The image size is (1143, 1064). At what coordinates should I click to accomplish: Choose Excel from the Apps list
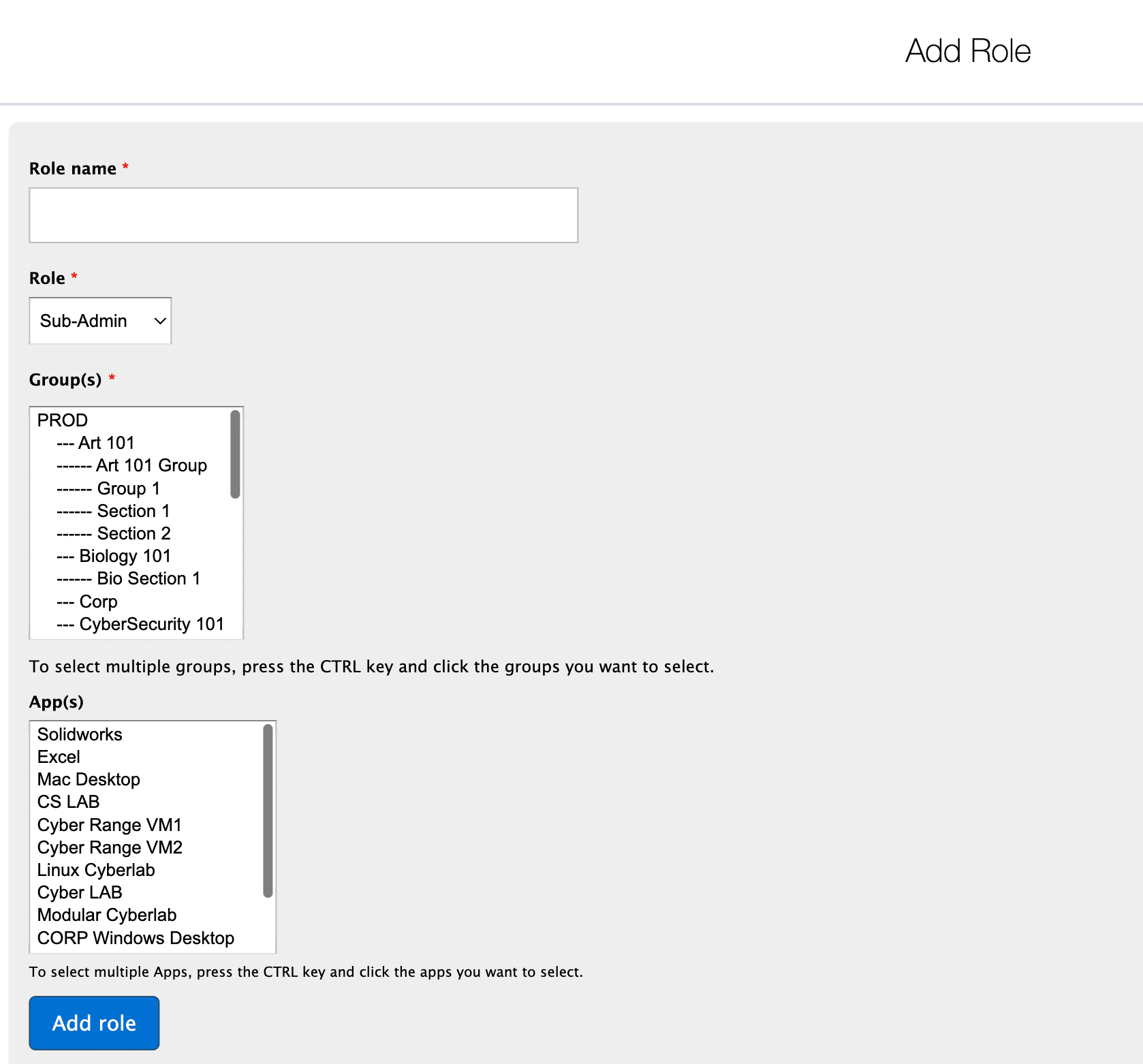pyautogui.click(x=59, y=757)
